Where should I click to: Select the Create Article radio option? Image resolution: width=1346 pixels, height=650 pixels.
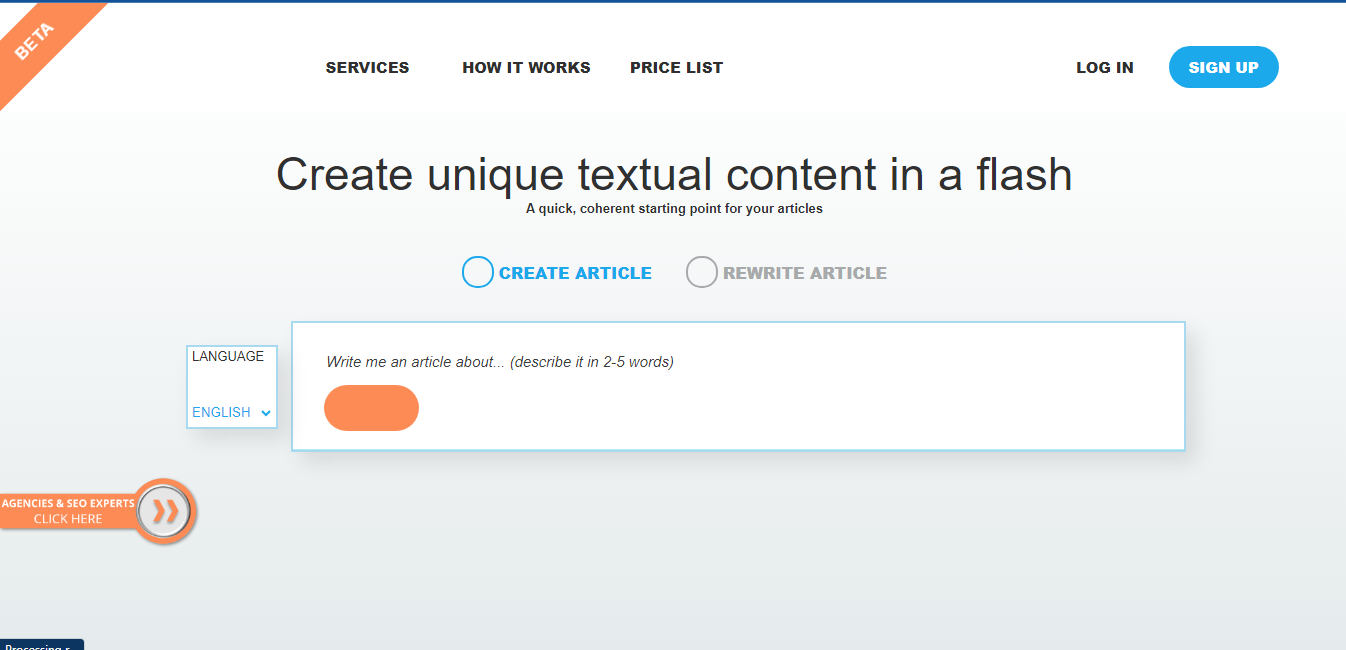[478, 272]
